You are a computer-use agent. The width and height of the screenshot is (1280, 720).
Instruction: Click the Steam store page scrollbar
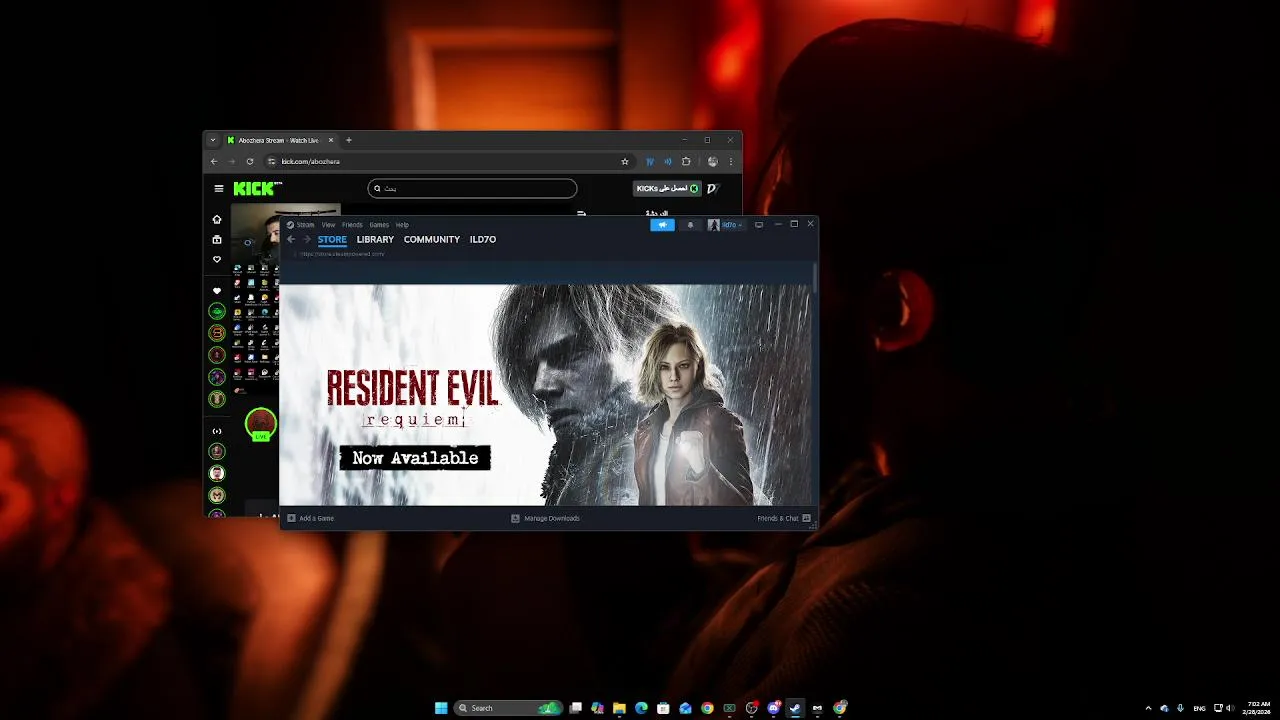coord(816,279)
